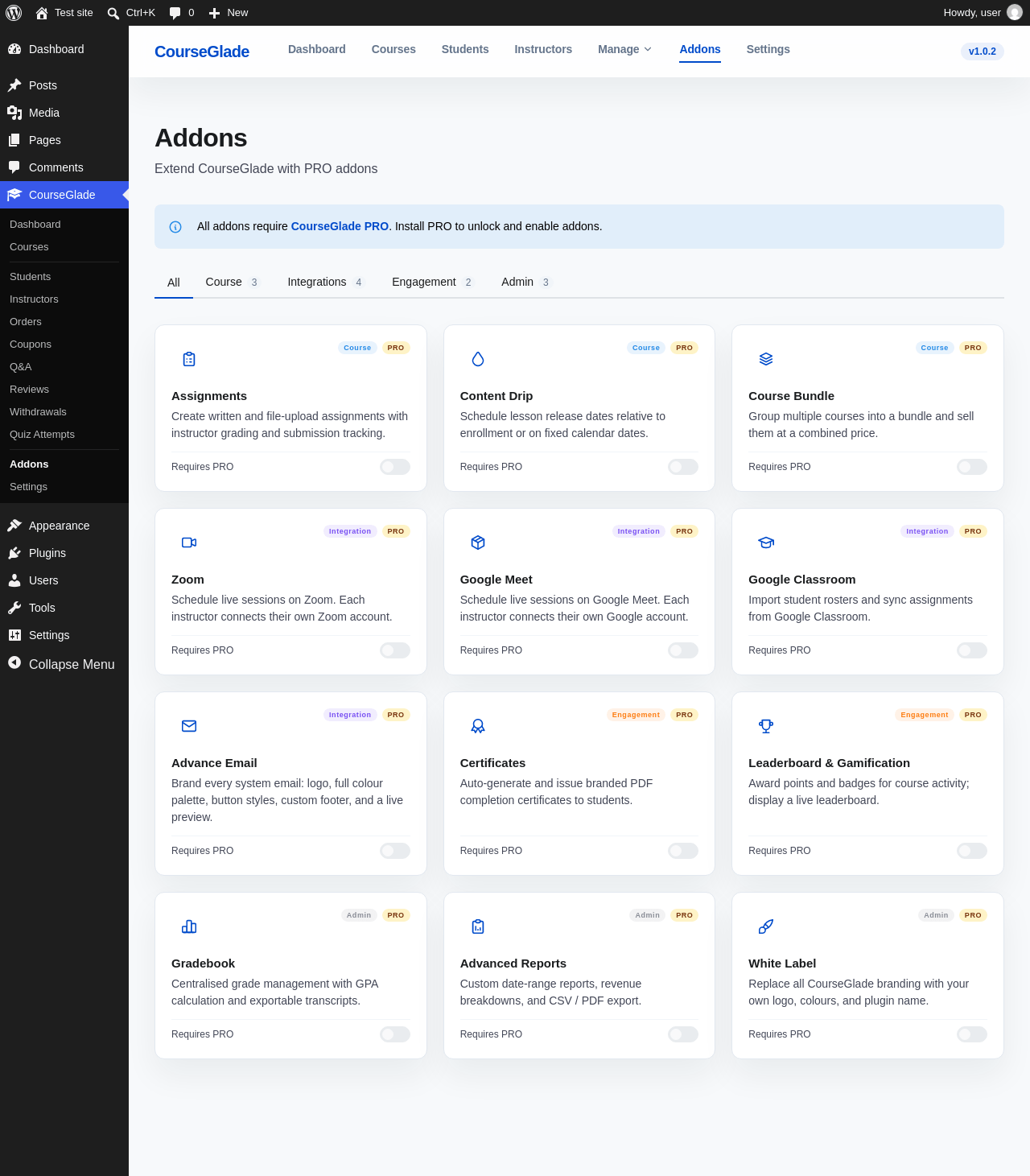This screenshot has width=1030, height=1176.
Task: Open the CourseGlade PRO link
Action: coord(340,226)
